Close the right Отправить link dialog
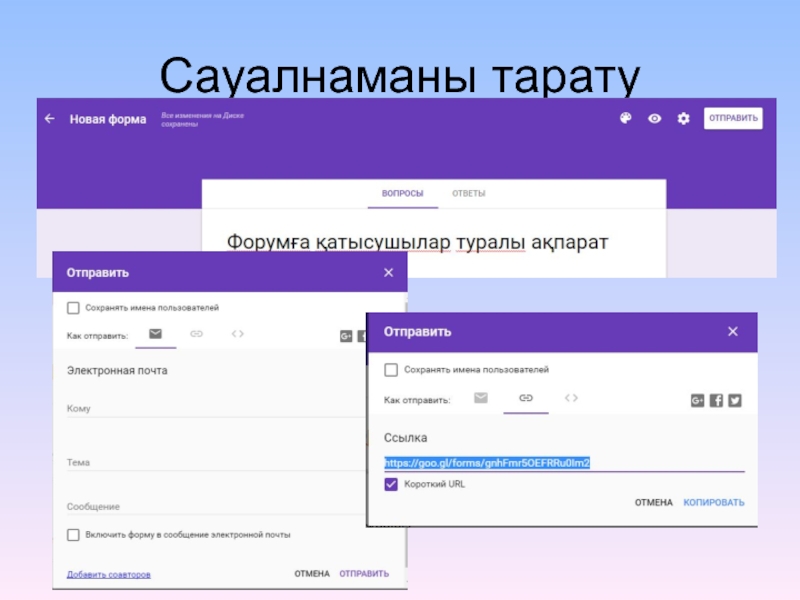Viewport: 800px width, 600px height. pyautogui.click(x=733, y=332)
